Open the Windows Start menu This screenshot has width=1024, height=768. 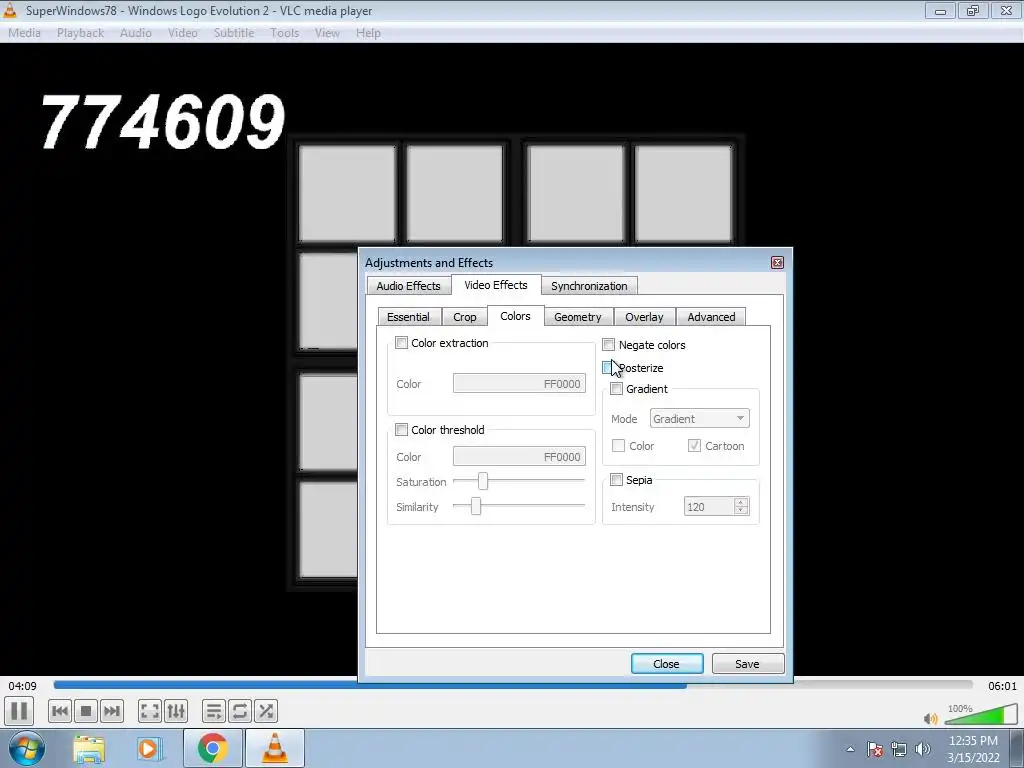(x=27, y=748)
